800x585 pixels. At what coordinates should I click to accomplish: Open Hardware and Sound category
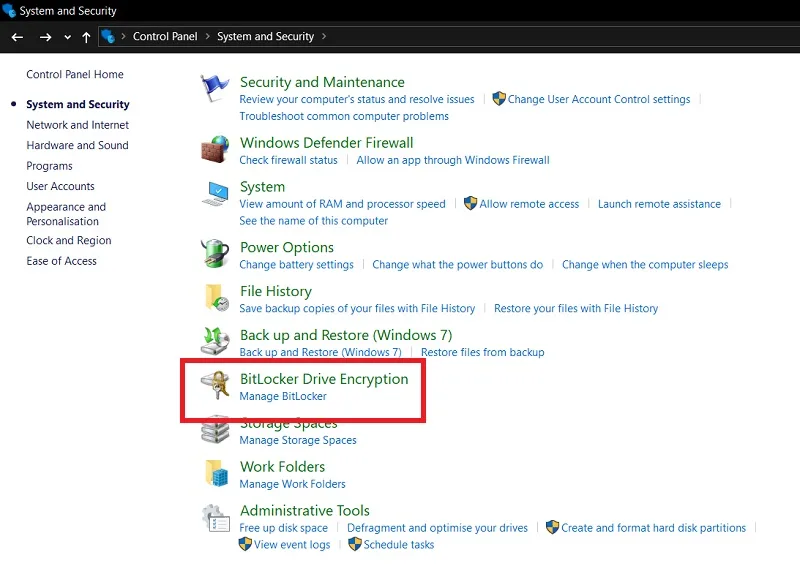pyautogui.click(x=78, y=145)
